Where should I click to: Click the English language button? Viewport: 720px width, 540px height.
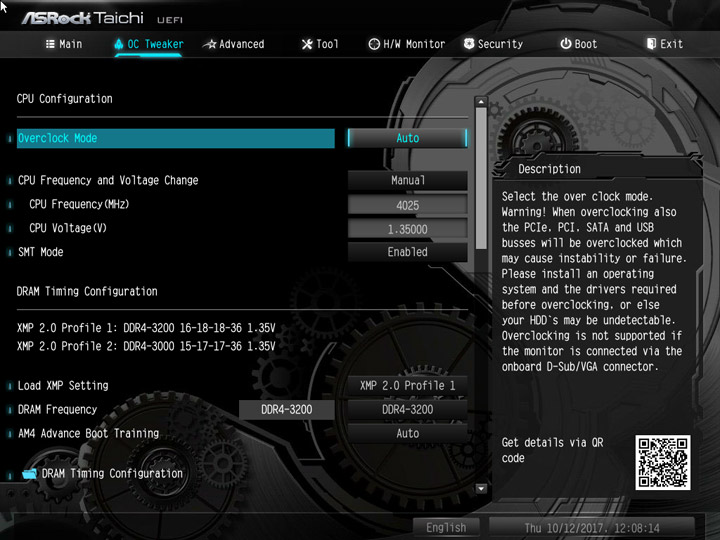click(x=446, y=528)
